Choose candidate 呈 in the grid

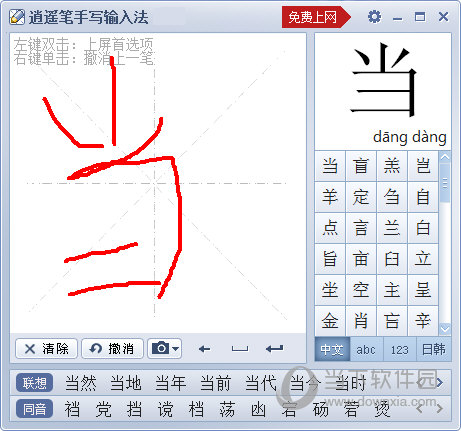(423, 290)
